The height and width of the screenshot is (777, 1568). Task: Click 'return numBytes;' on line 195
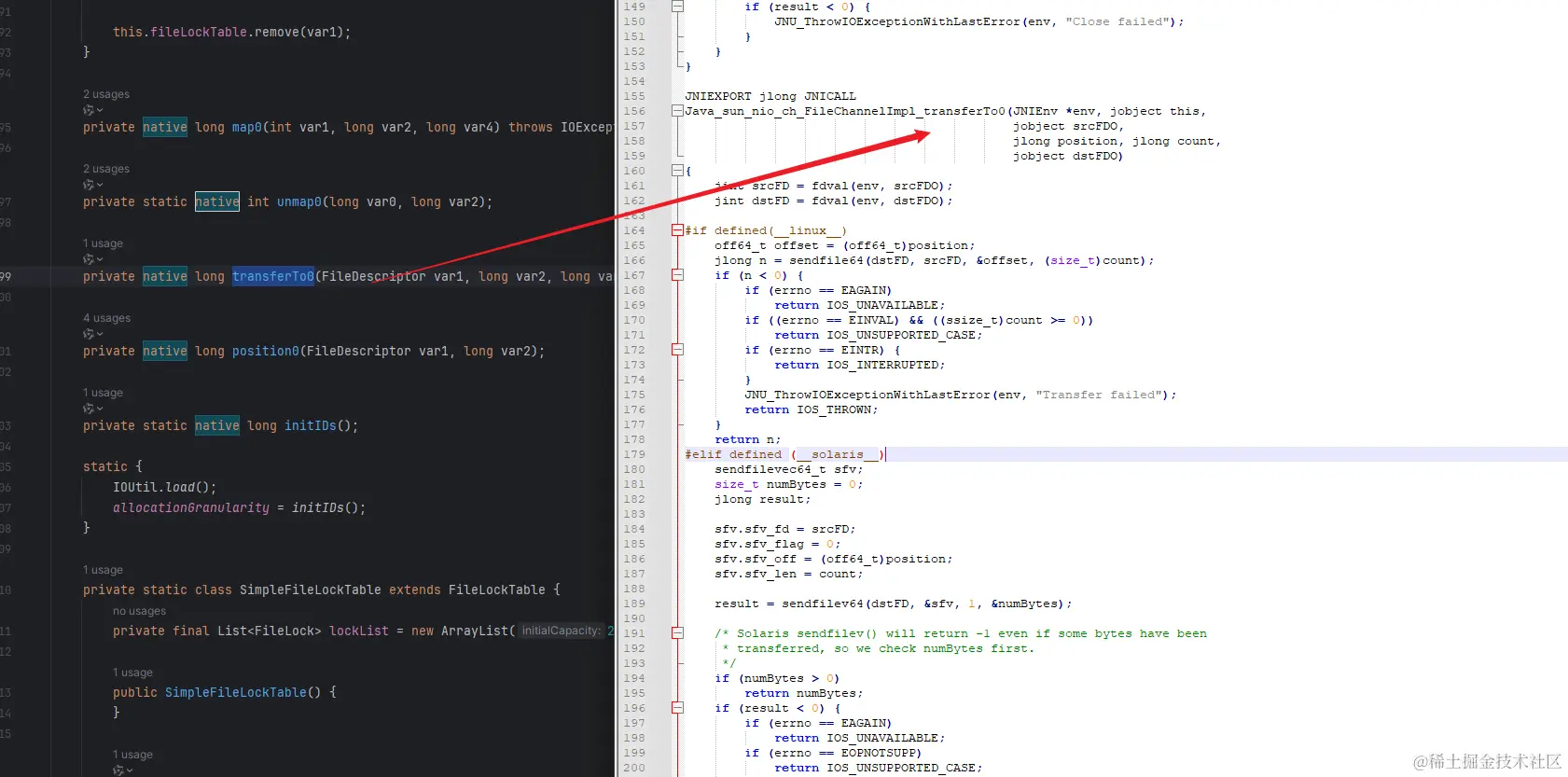tap(804, 693)
